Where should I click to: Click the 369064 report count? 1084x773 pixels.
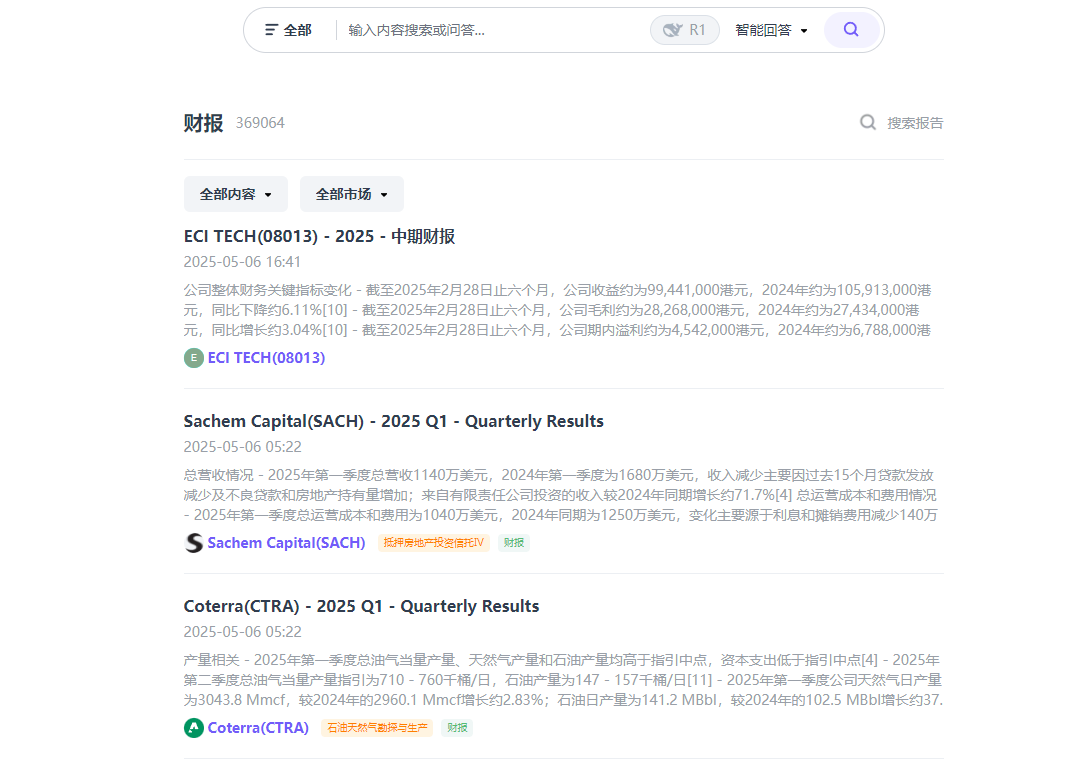[260, 123]
